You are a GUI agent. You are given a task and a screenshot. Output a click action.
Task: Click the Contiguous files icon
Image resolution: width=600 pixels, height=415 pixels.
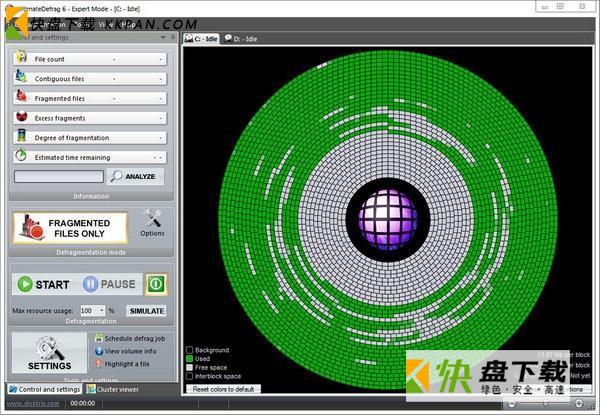pos(21,77)
